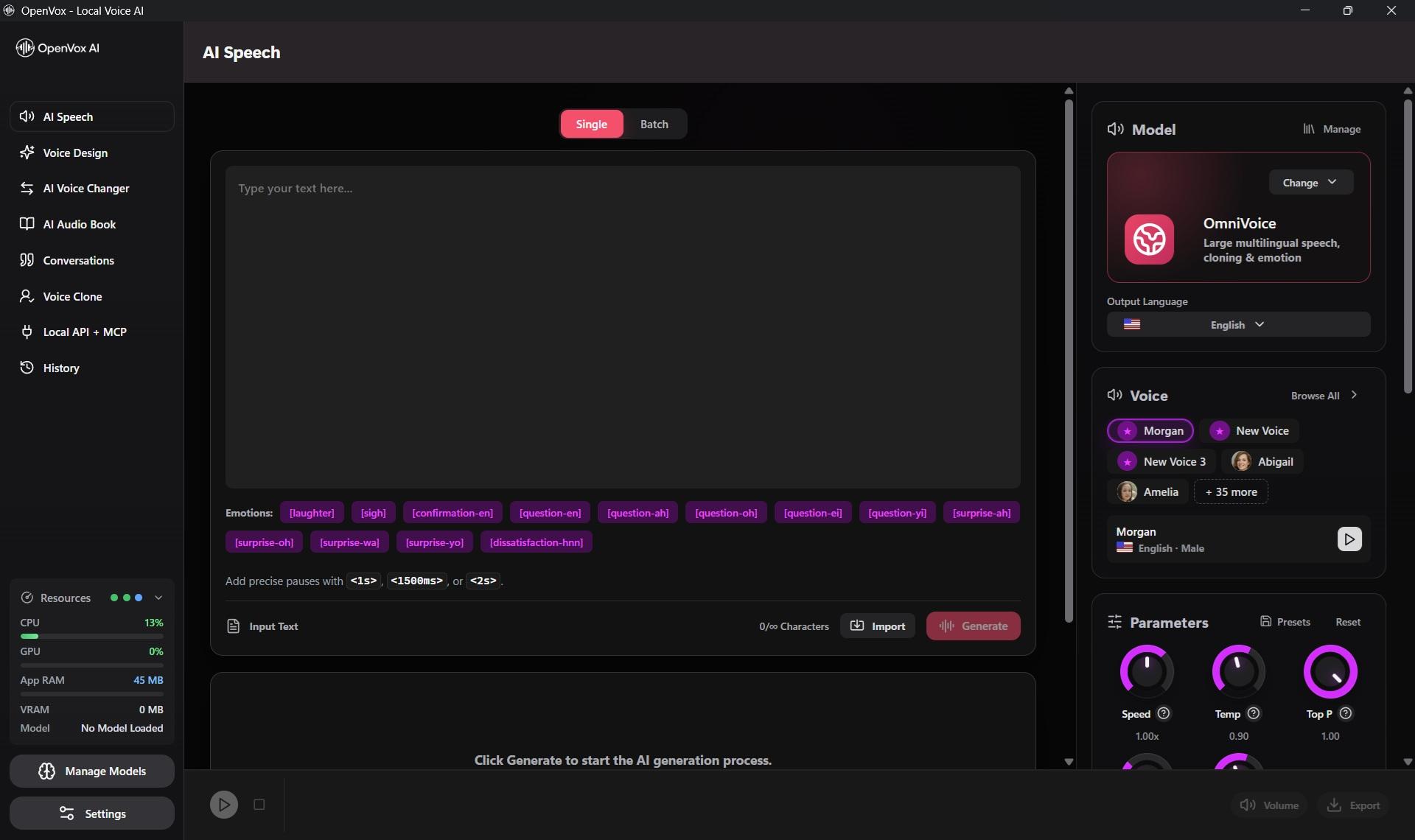This screenshot has height=840, width=1415.
Task: Click the center pane scroll-down arrow
Action: (x=1069, y=762)
